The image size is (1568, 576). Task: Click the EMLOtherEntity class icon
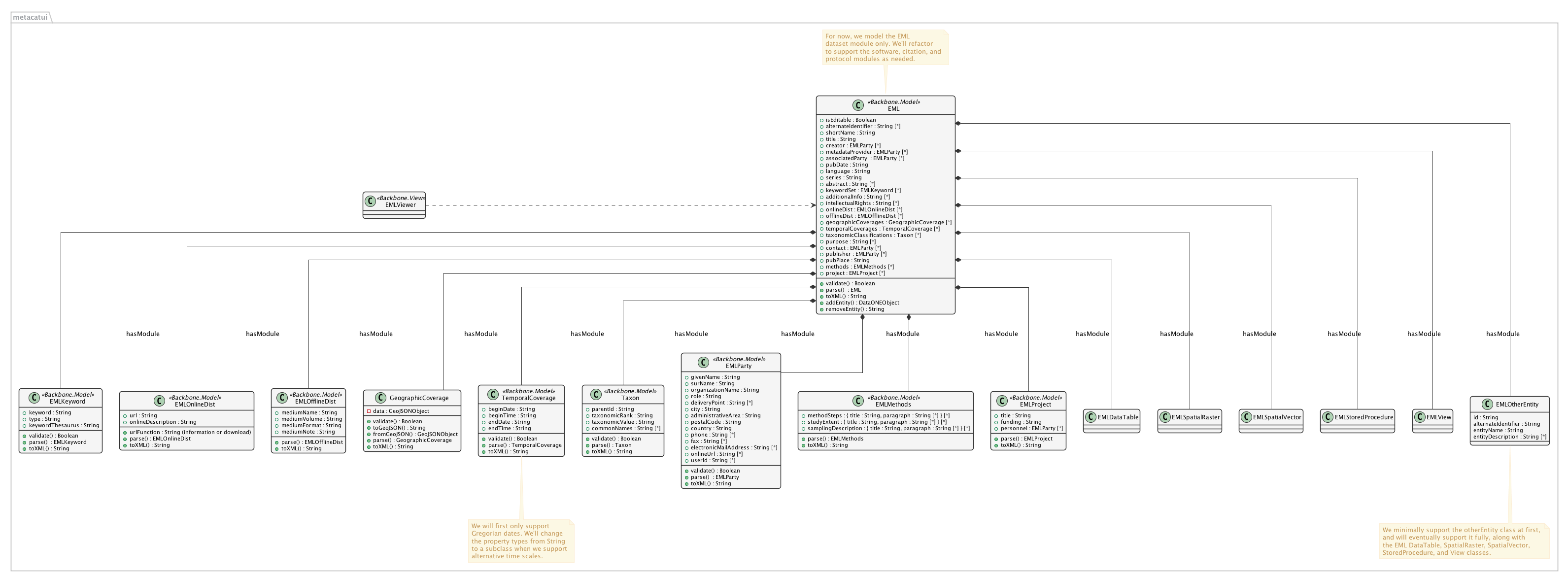pos(1487,405)
